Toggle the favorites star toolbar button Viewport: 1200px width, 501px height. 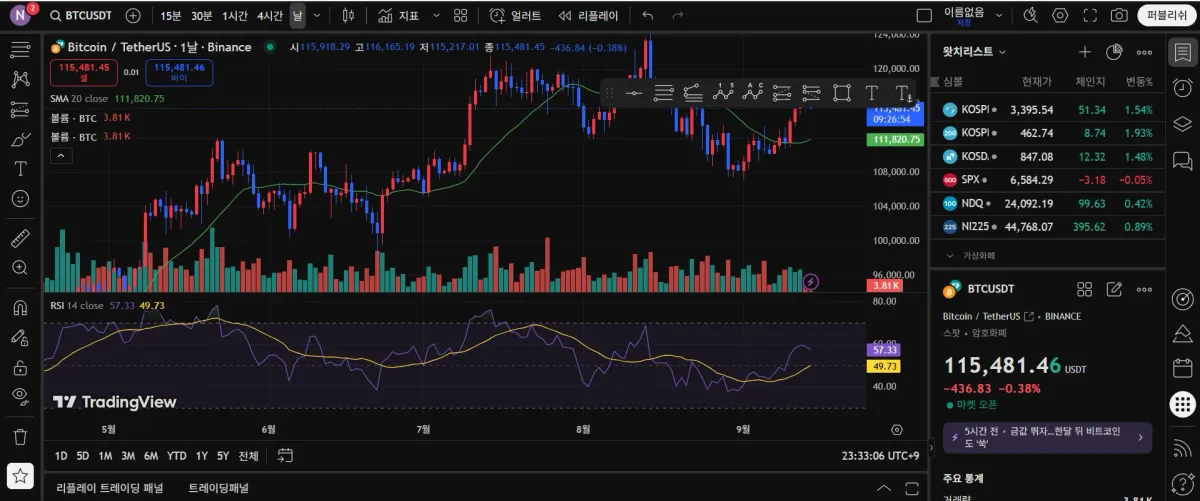pos(20,476)
